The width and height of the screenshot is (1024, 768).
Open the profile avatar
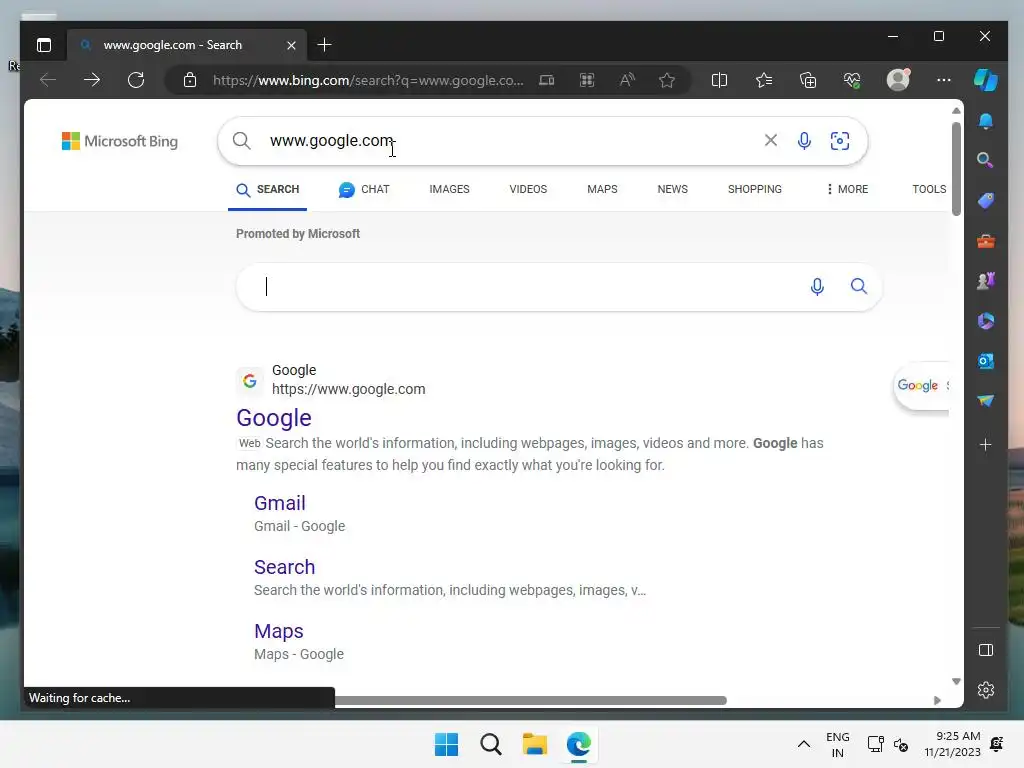(x=898, y=80)
